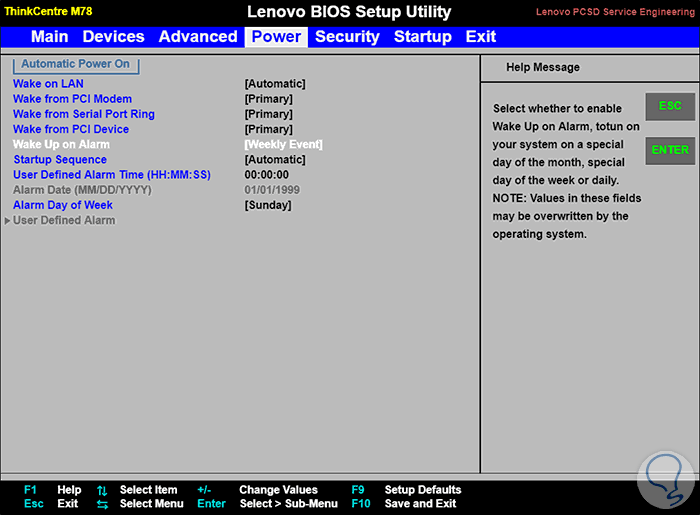
Task: Change the Sunday alarm day value
Action: pos(268,205)
